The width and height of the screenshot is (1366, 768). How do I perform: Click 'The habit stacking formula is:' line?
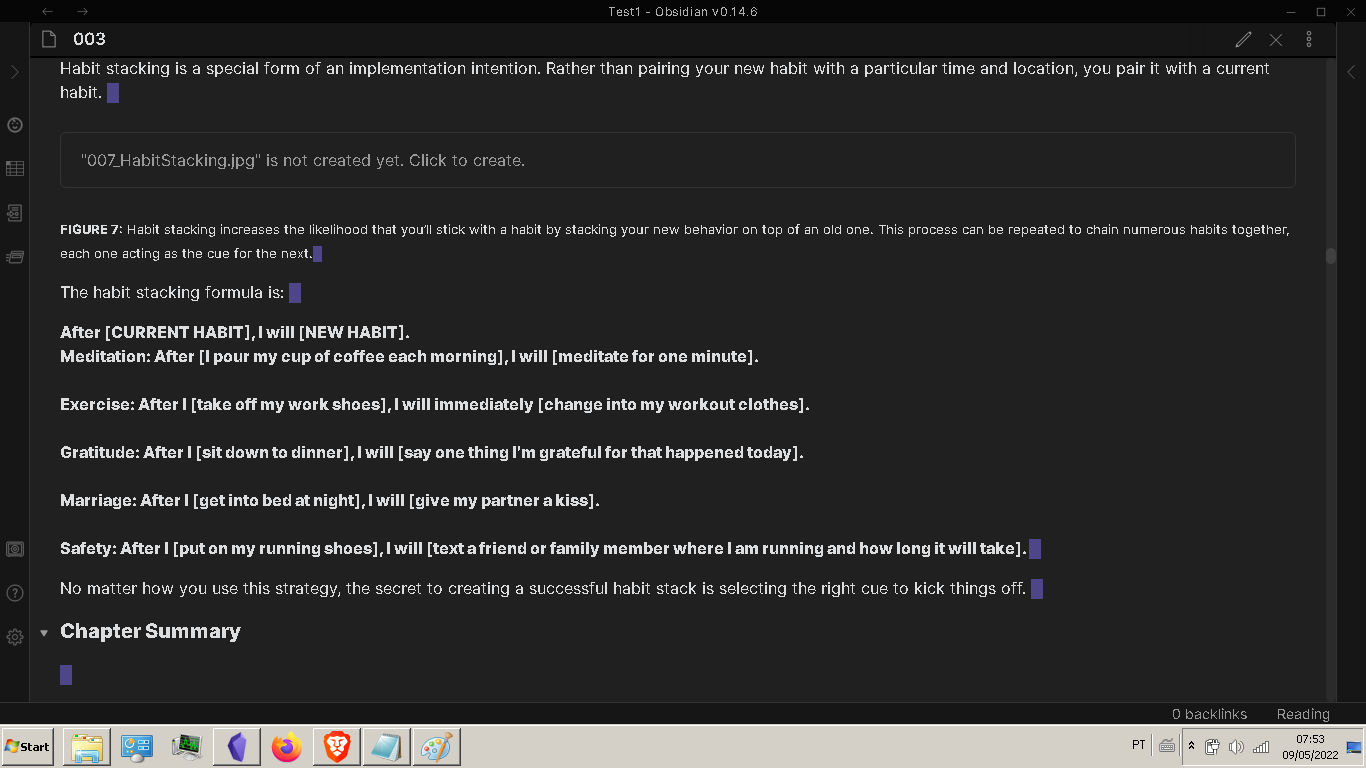(173, 293)
